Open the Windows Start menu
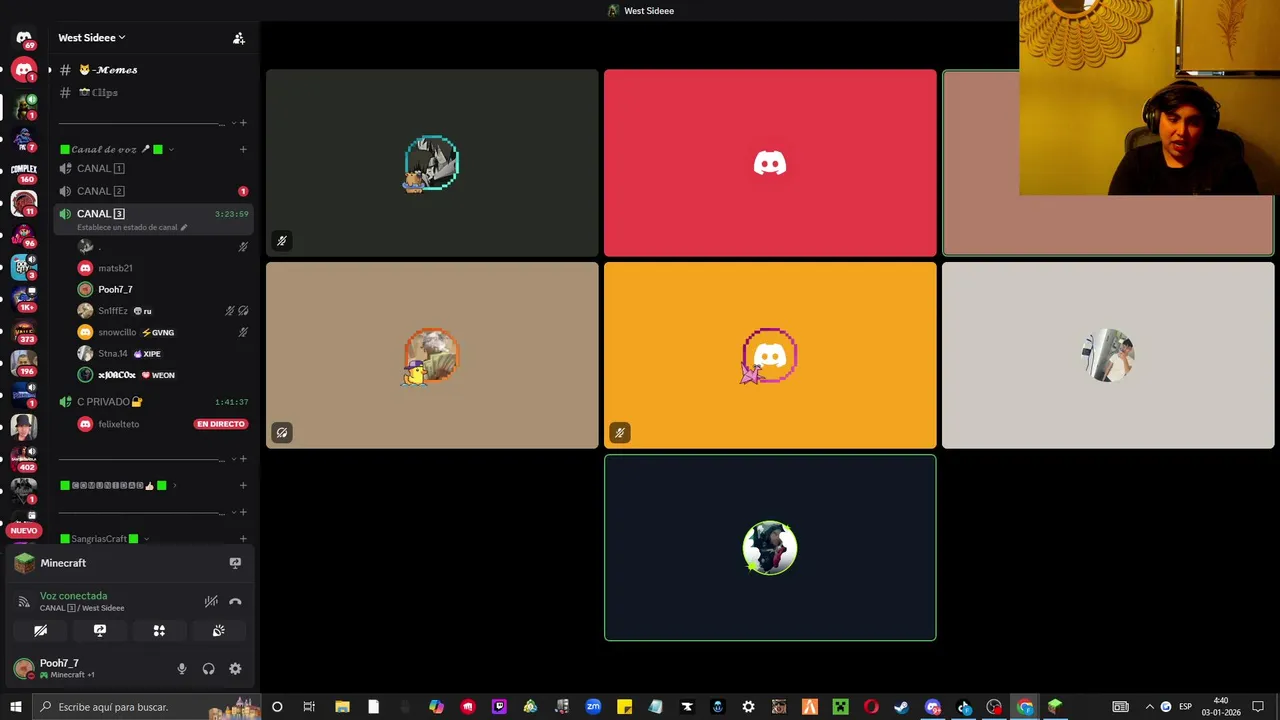The image size is (1280, 720). (15, 707)
